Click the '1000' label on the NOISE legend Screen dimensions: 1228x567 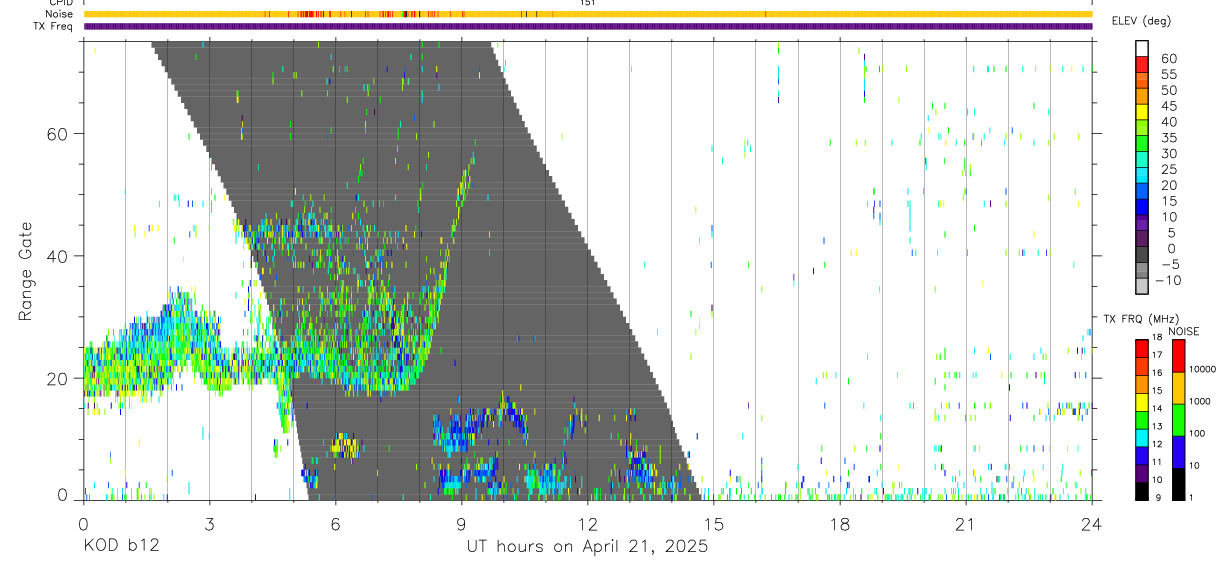coord(1199,402)
